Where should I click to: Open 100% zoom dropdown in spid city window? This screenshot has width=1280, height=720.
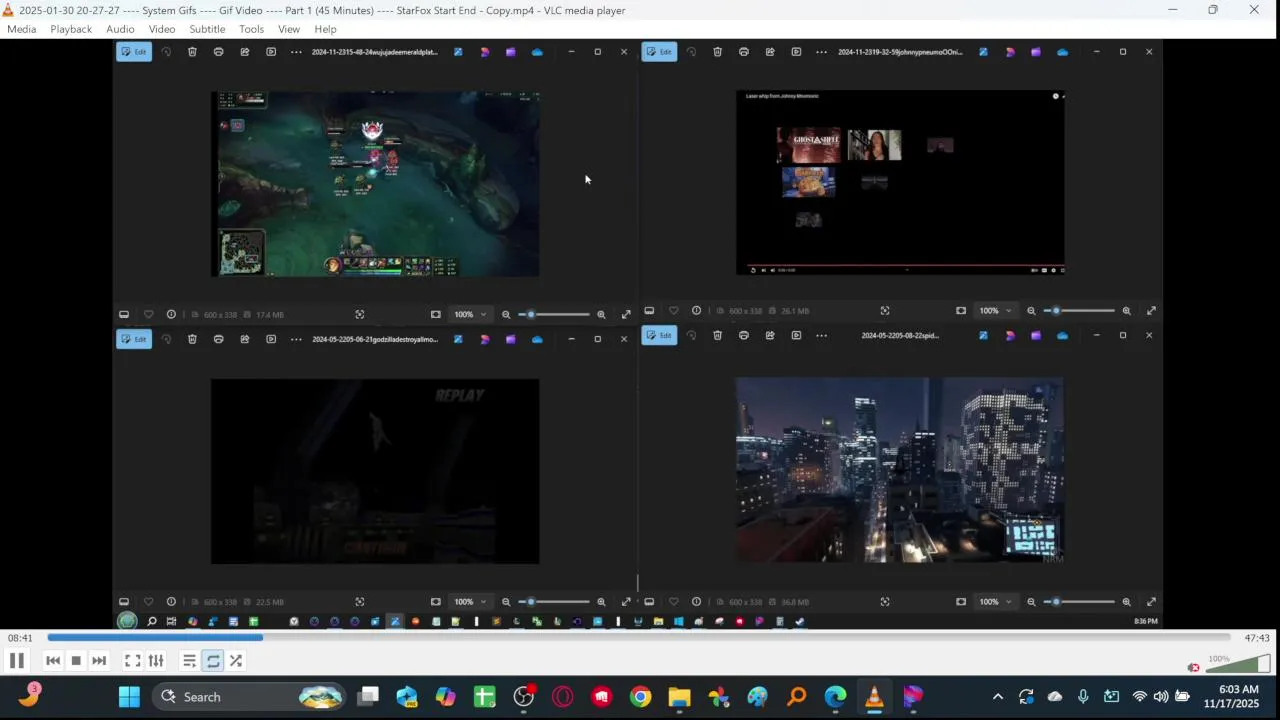coord(995,602)
